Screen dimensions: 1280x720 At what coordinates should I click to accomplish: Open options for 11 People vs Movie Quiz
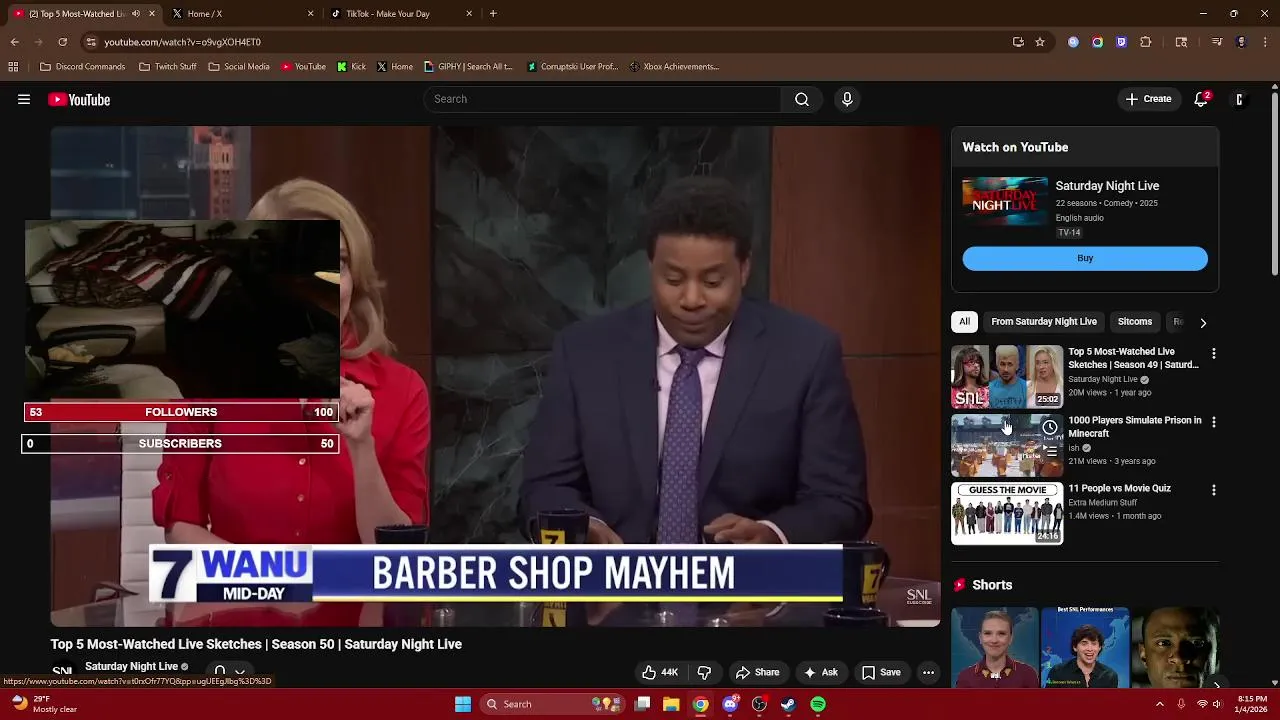[x=1214, y=491]
